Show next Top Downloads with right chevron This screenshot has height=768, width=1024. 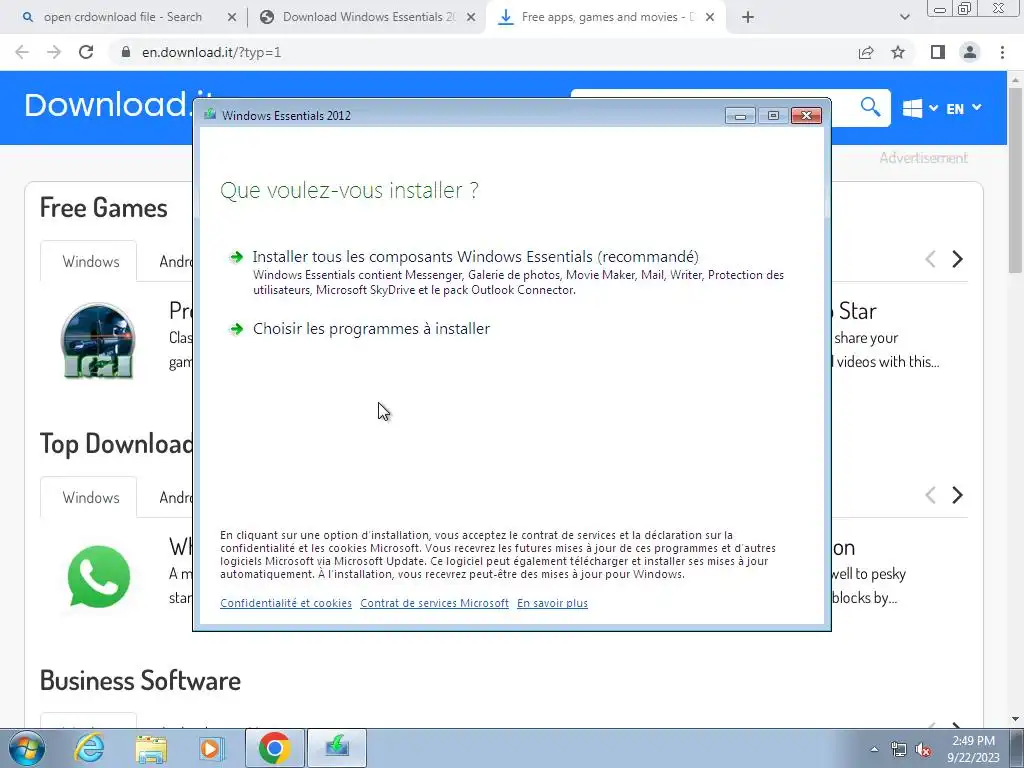click(x=957, y=495)
